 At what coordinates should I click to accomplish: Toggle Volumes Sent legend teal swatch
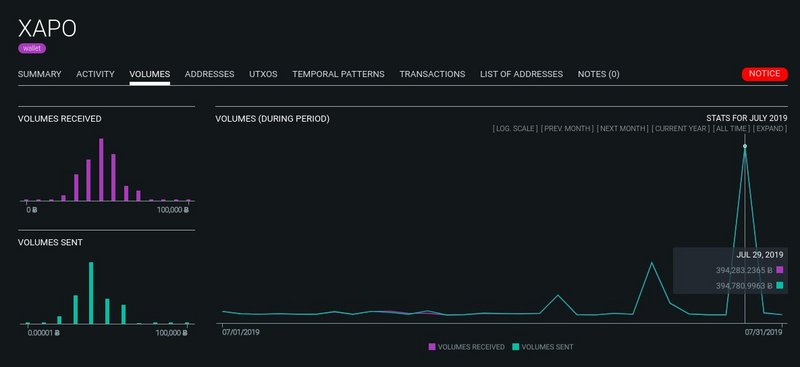[x=515, y=347]
